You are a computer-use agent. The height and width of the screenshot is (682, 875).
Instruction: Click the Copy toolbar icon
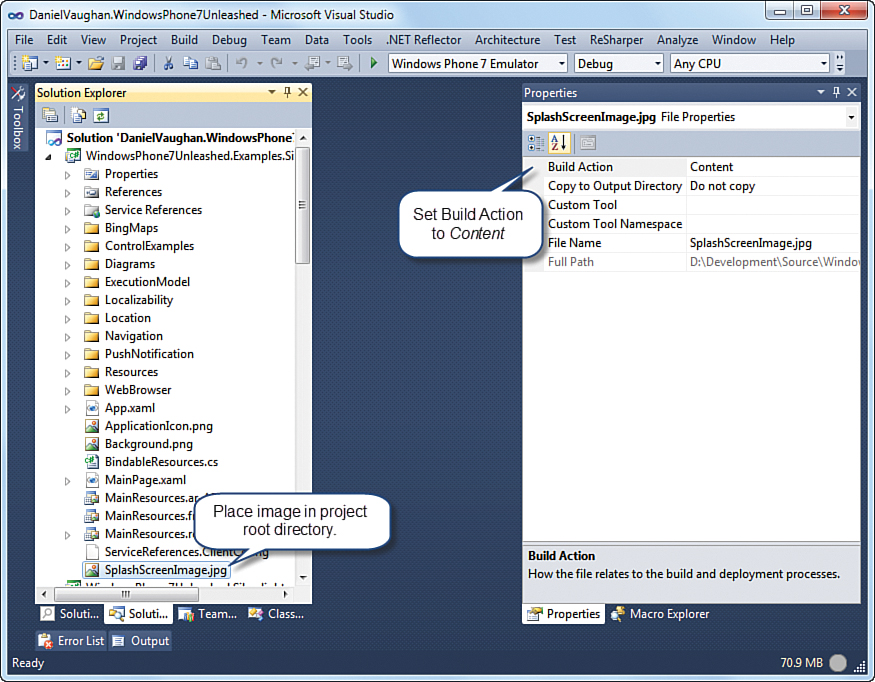point(190,63)
